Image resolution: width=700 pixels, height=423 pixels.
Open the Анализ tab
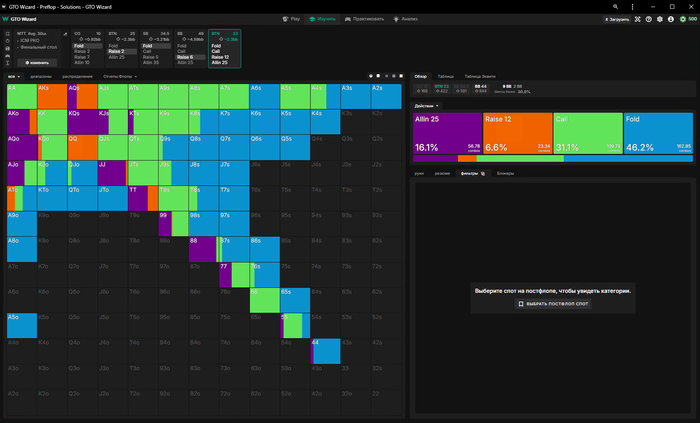(405, 19)
